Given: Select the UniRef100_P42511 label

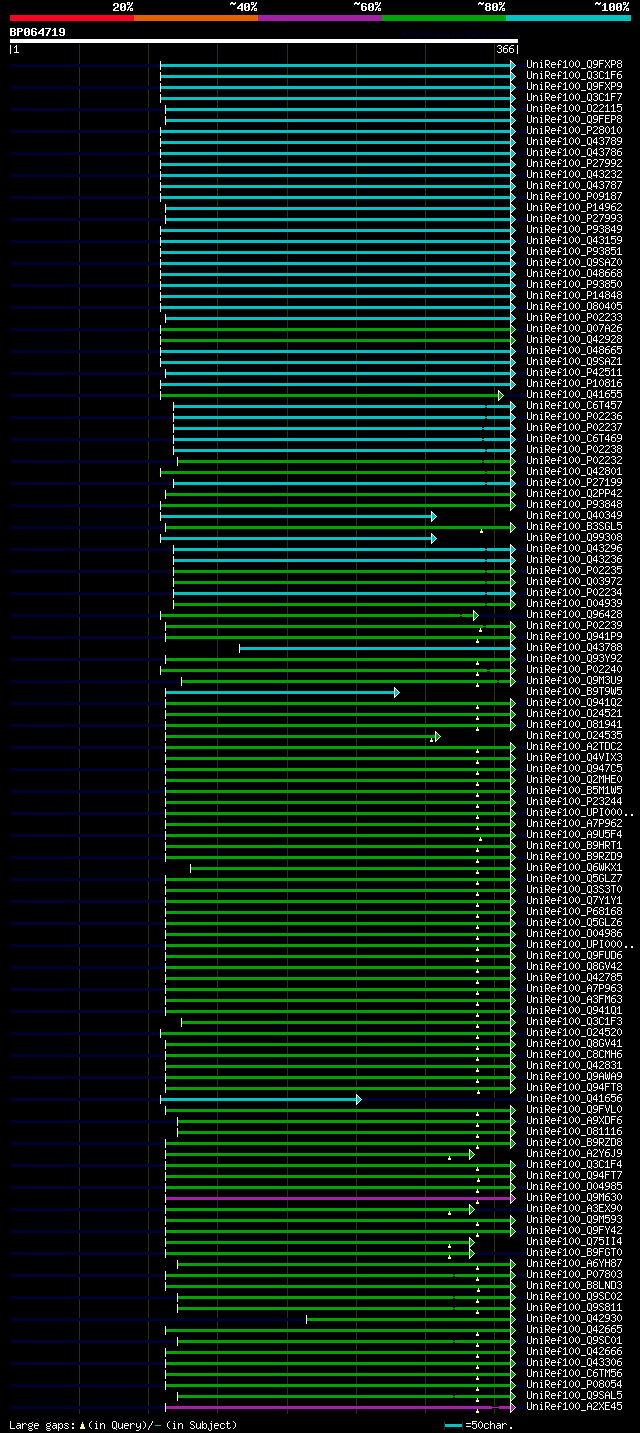Looking at the screenshot, I should point(574,373).
